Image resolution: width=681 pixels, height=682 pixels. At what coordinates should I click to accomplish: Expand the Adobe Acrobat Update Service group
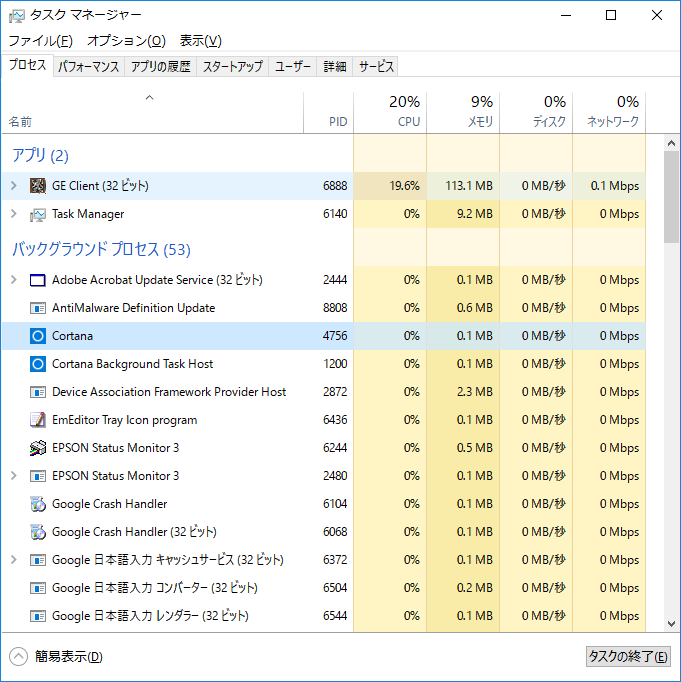point(14,280)
